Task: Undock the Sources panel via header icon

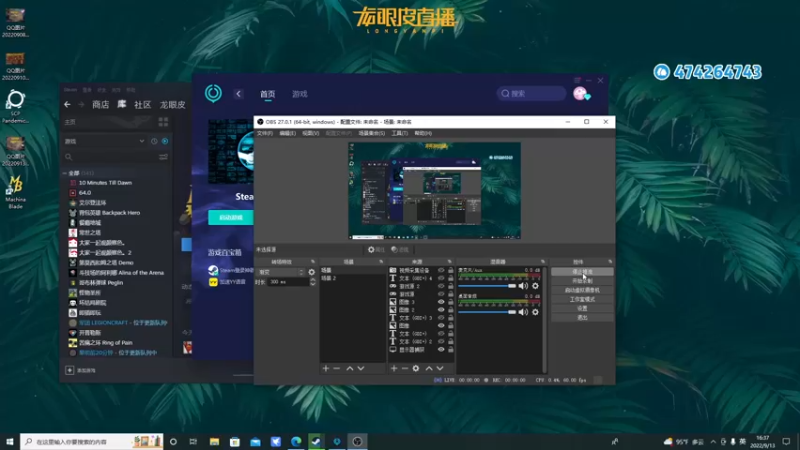Action: [x=449, y=262]
